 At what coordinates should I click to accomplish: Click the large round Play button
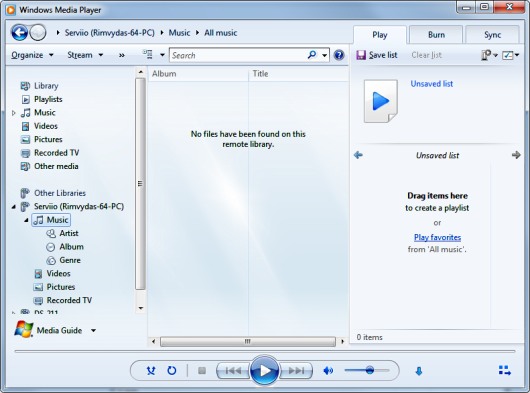265,370
